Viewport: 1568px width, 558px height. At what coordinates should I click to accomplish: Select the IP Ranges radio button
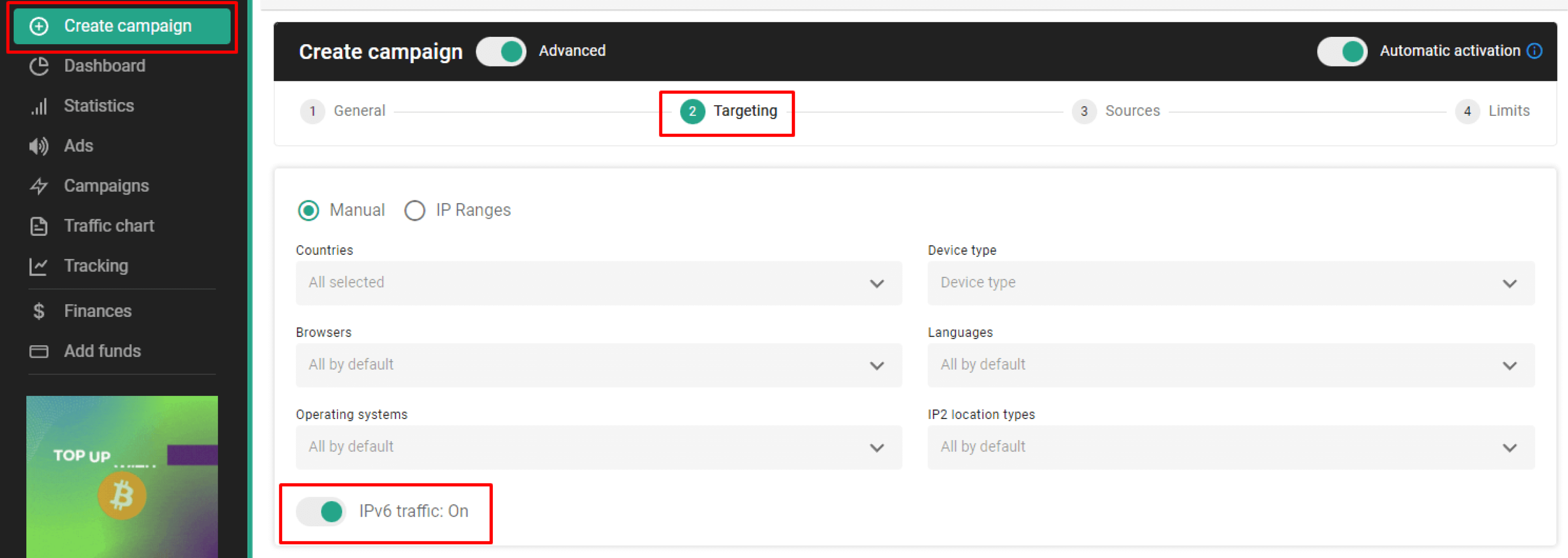point(415,210)
